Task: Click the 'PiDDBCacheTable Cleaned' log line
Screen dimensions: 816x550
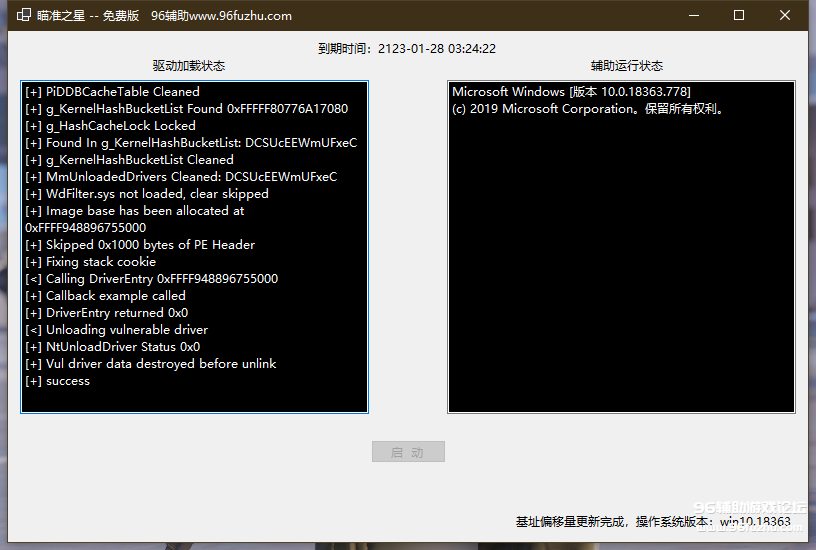Action: [x=112, y=92]
